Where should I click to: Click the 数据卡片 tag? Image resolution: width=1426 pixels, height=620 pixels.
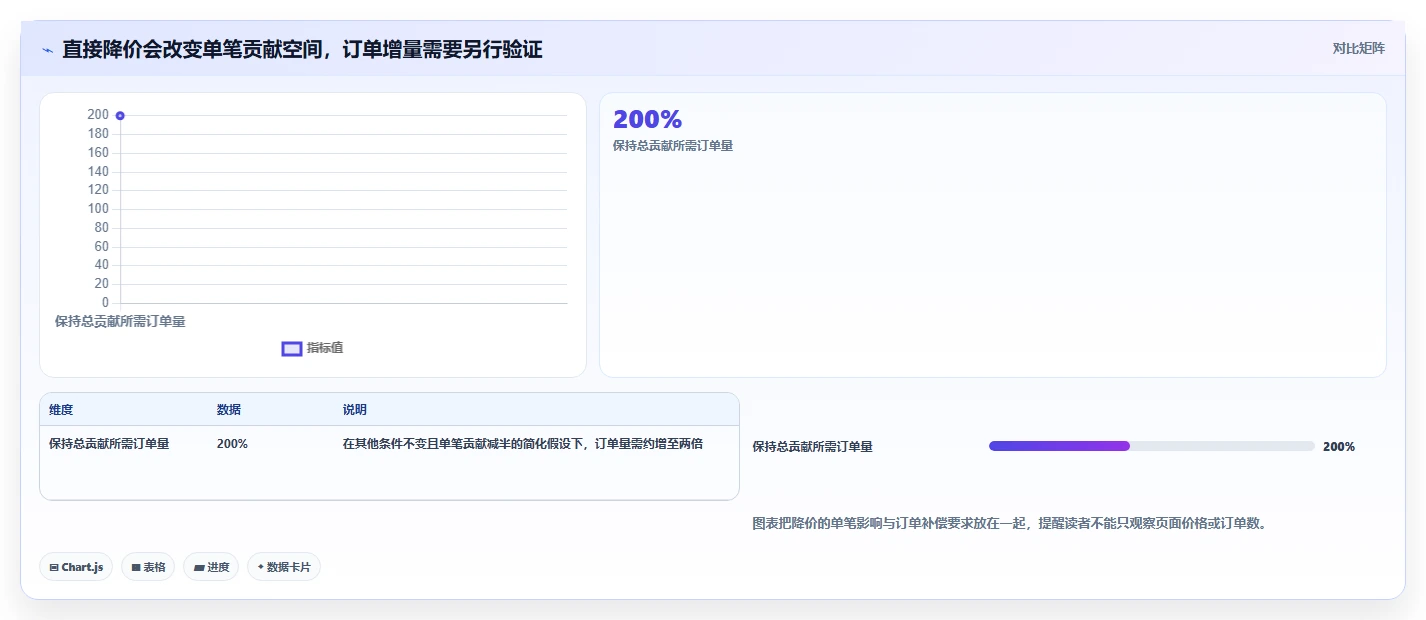(x=284, y=567)
